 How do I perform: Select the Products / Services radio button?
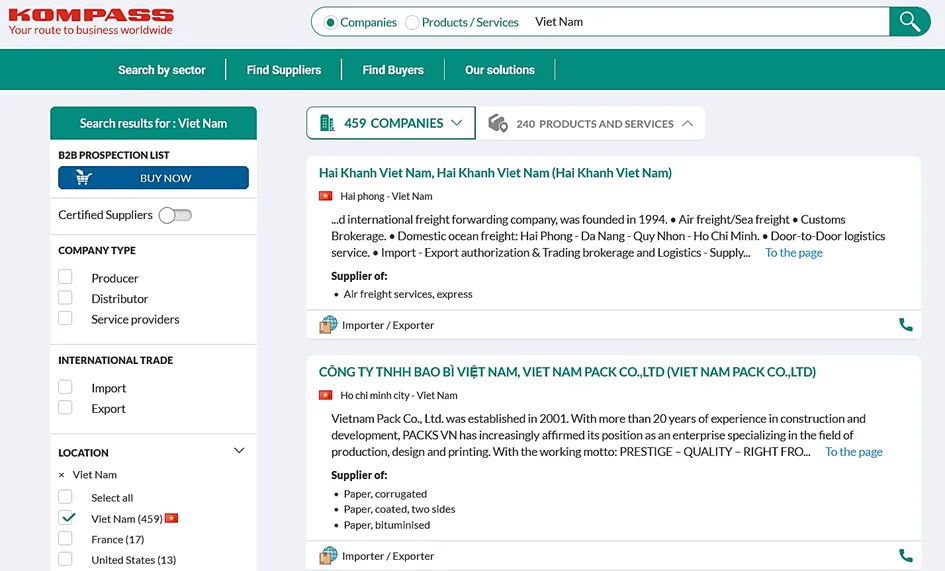[412, 22]
